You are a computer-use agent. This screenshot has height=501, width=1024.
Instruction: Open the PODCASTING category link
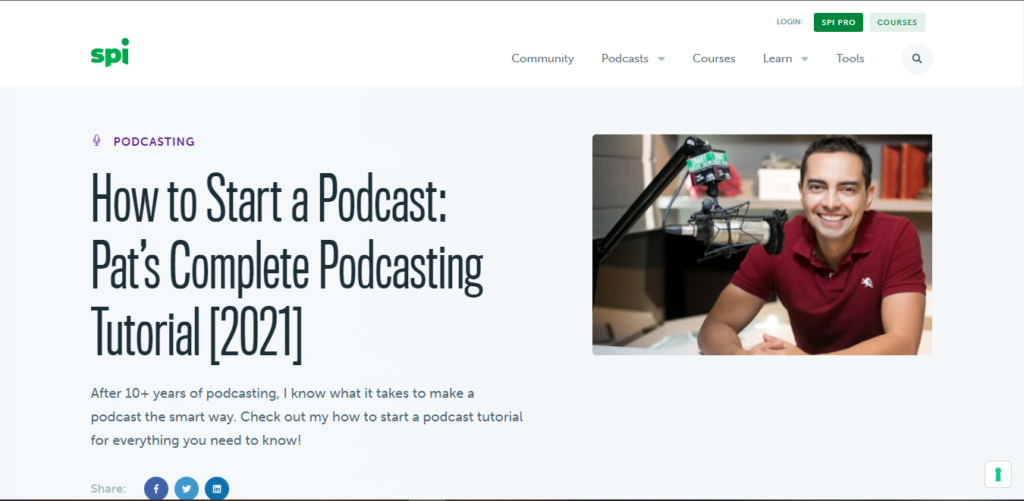pyautogui.click(x=154, y=141)
